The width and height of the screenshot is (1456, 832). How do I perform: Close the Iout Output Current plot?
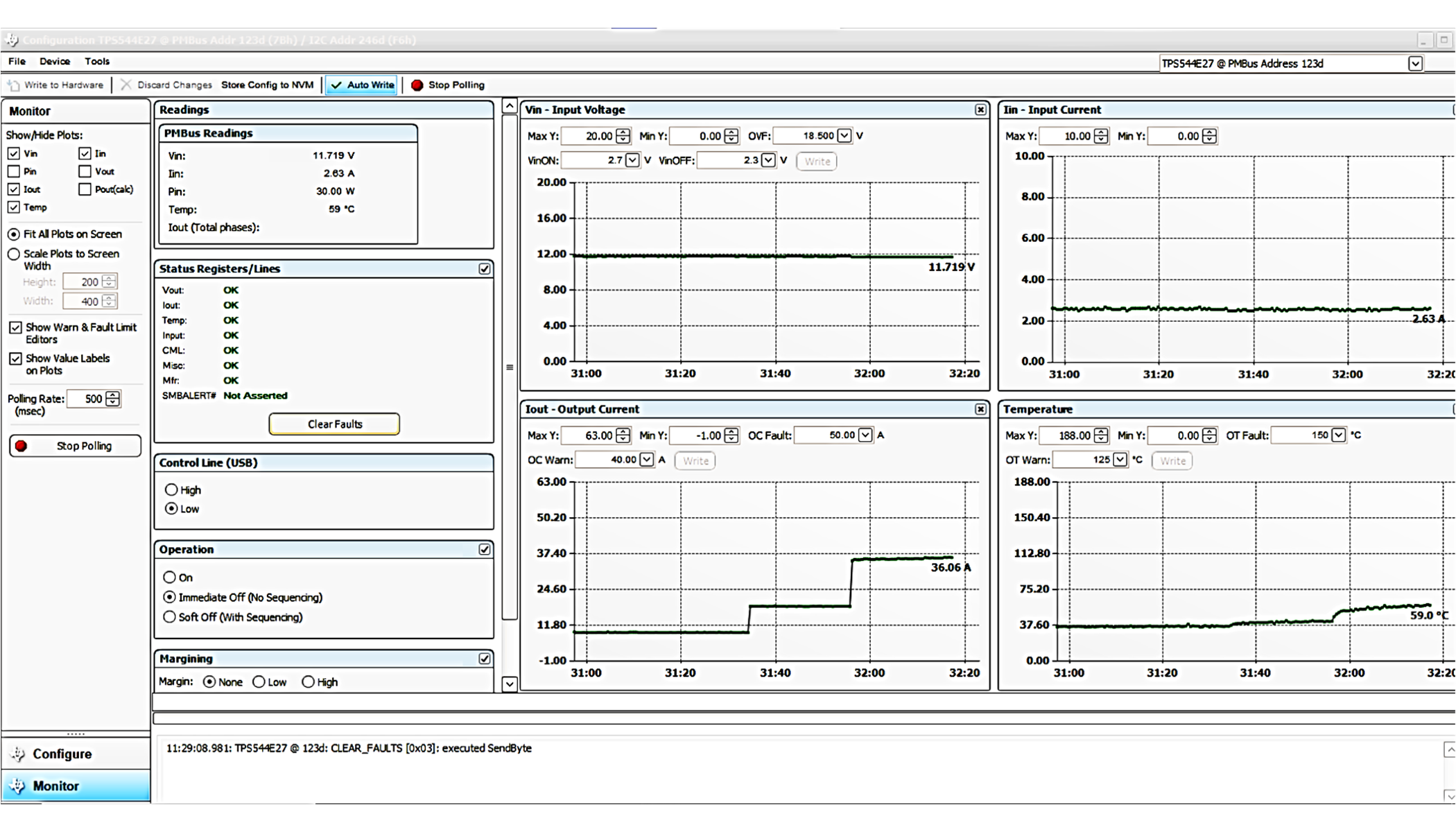click(x=980, y=409)
